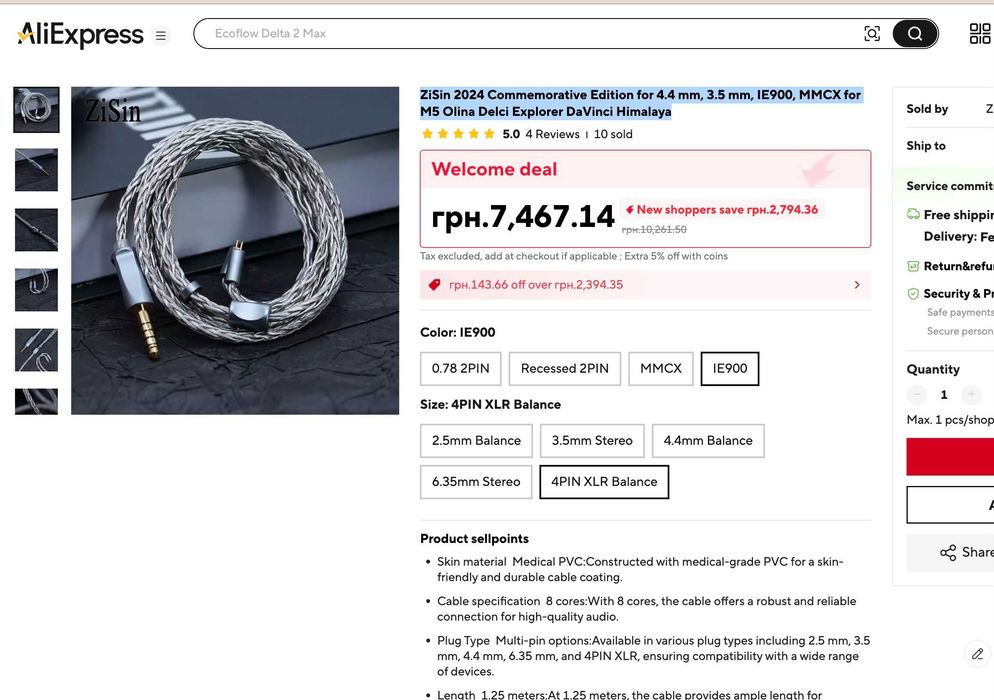Screen dimensions: 994x700
Task: Decrease quantity with the minus icon
Action: [x=917, y=394]
